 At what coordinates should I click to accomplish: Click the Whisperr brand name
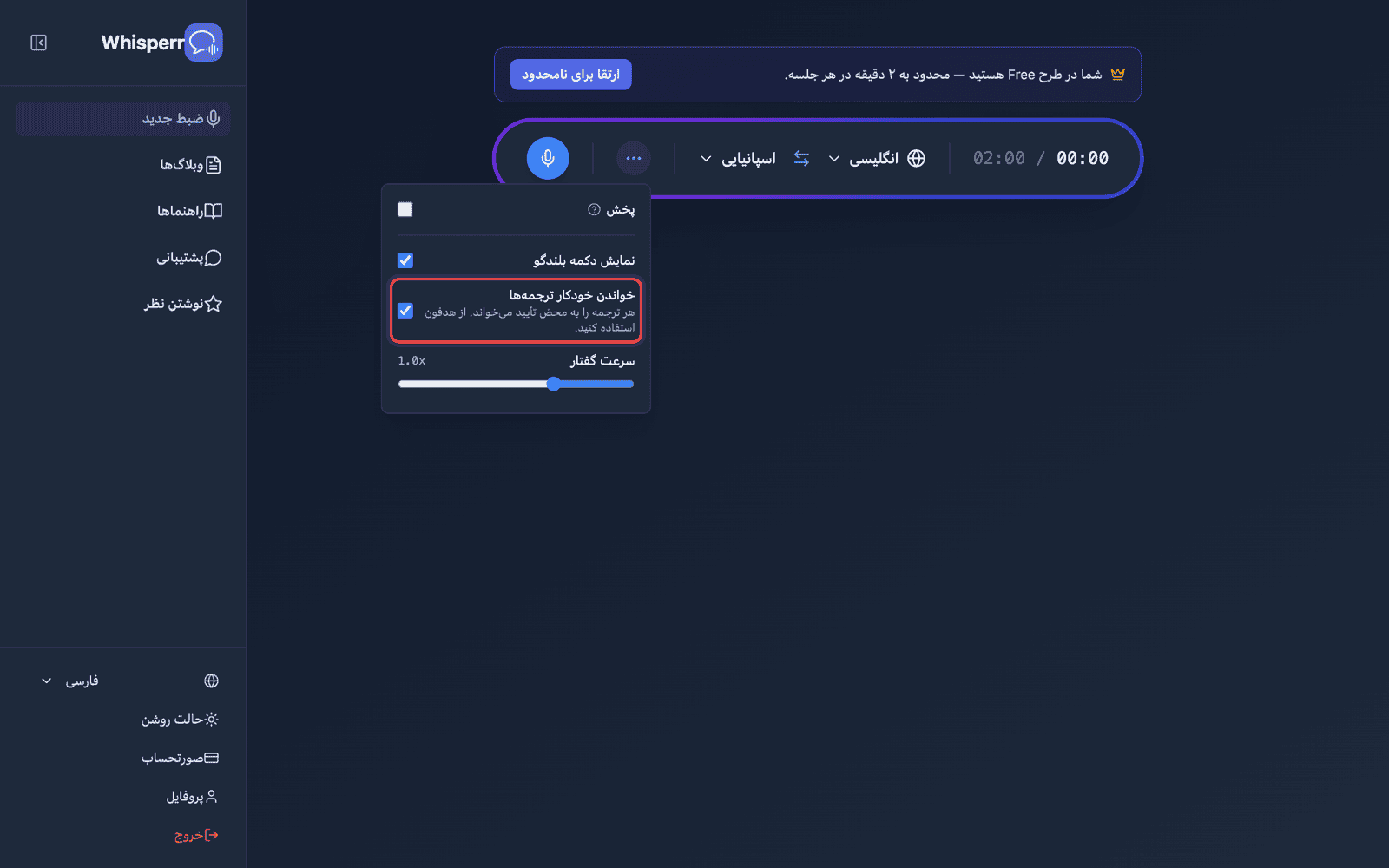[142, 43]
